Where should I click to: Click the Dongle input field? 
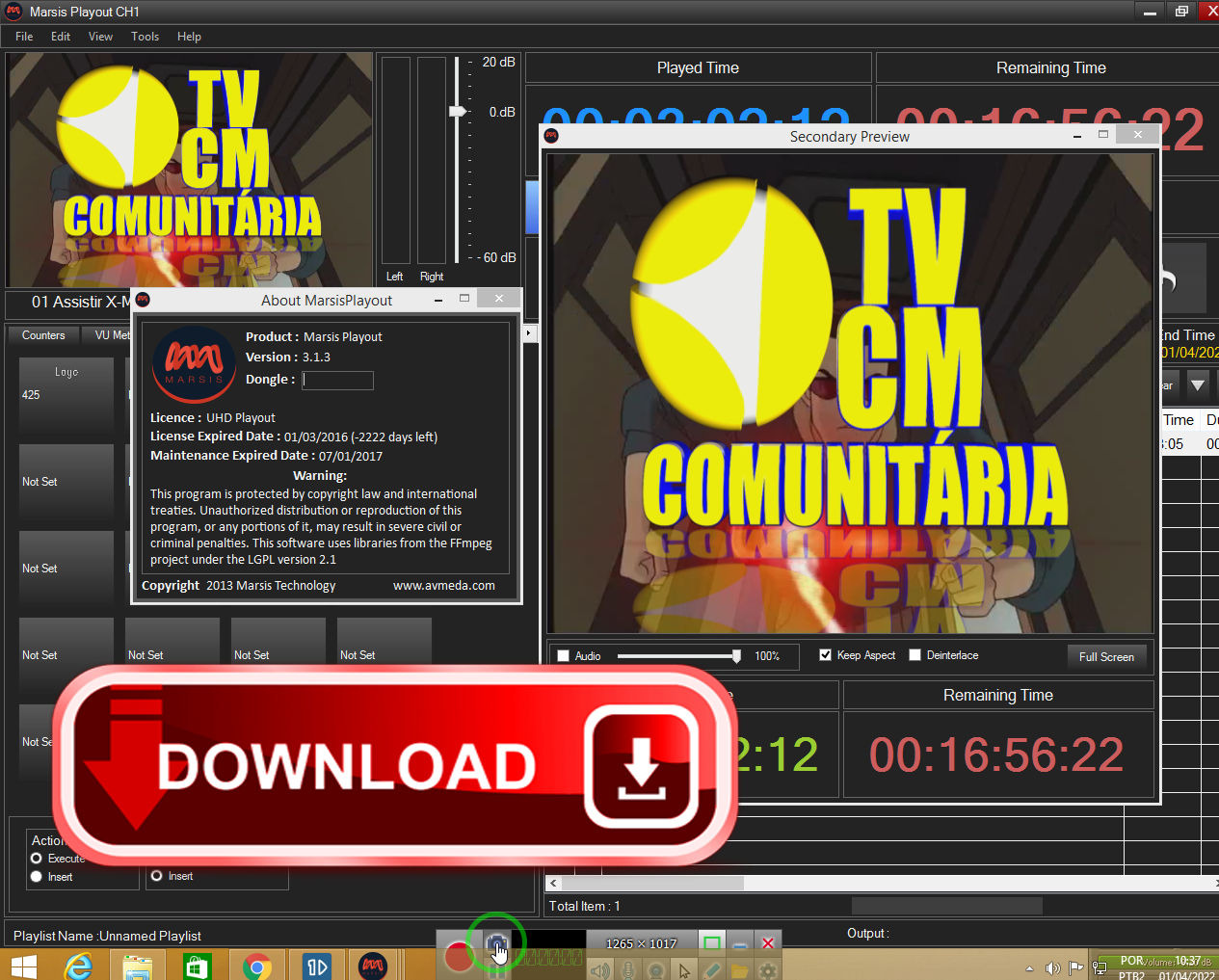pos(337,380)
